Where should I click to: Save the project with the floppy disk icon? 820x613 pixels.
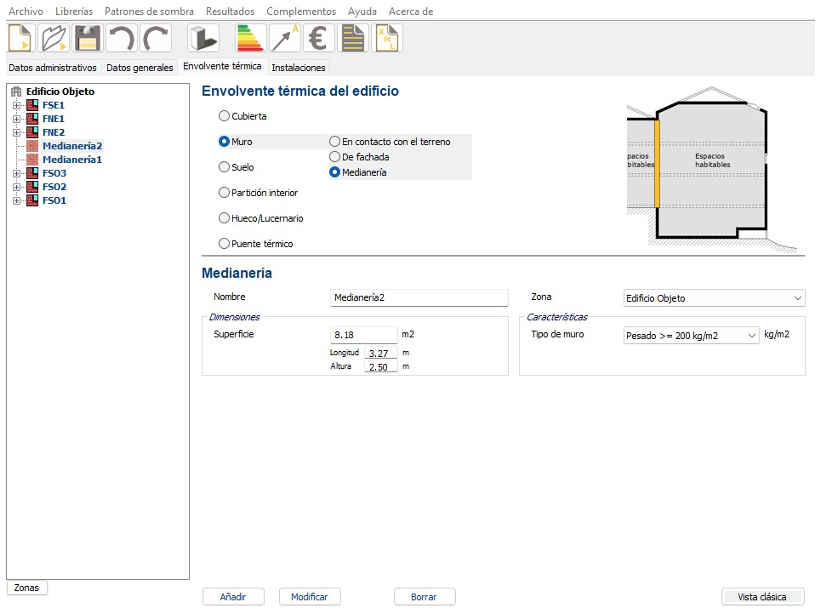87,39
